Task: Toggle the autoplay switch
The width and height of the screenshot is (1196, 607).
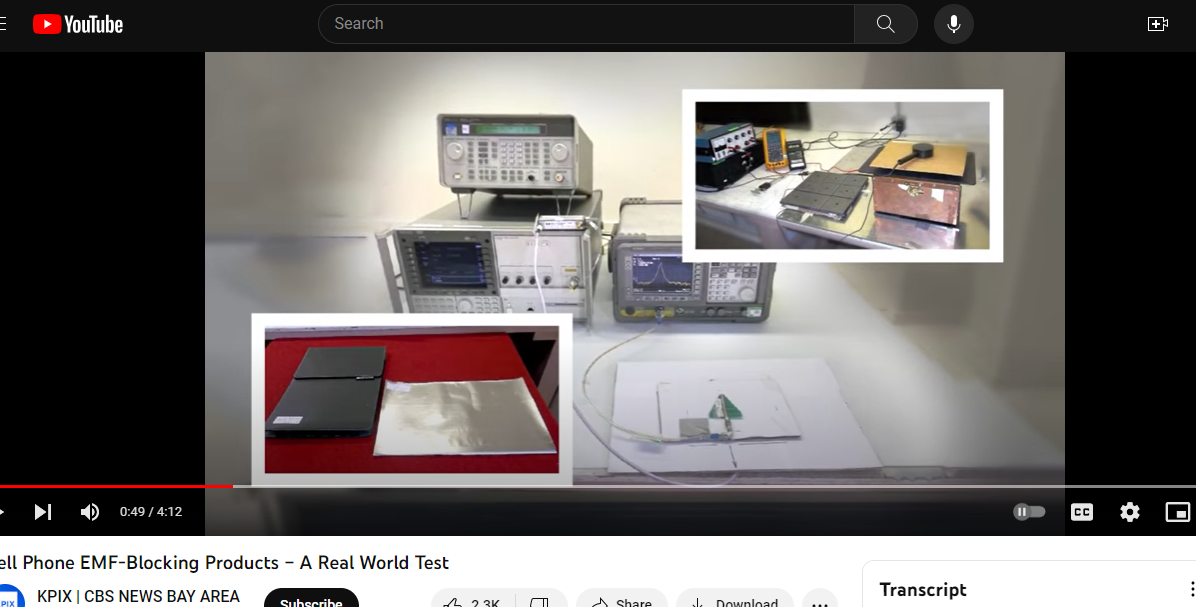Action: 1029,512
